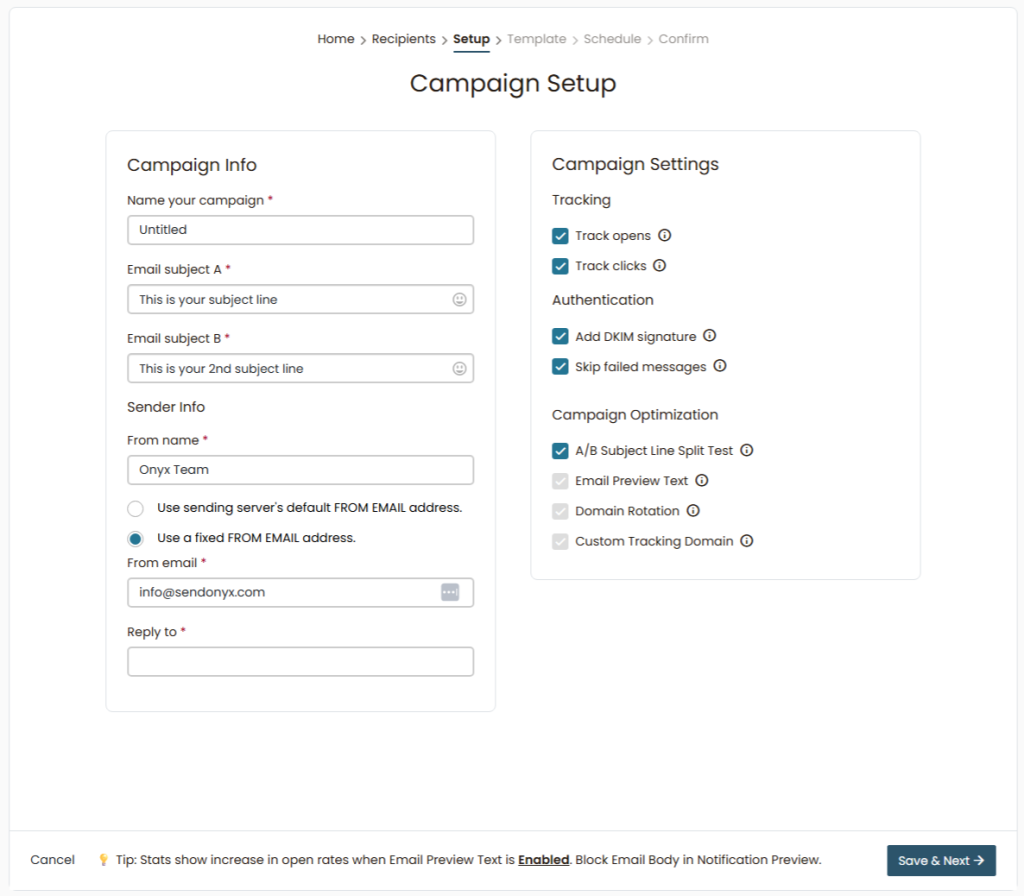Screen dimensions: 1024x896
Task: Click info icon beside Custom Tracking Domain
Action: click(x=747, y=541)
